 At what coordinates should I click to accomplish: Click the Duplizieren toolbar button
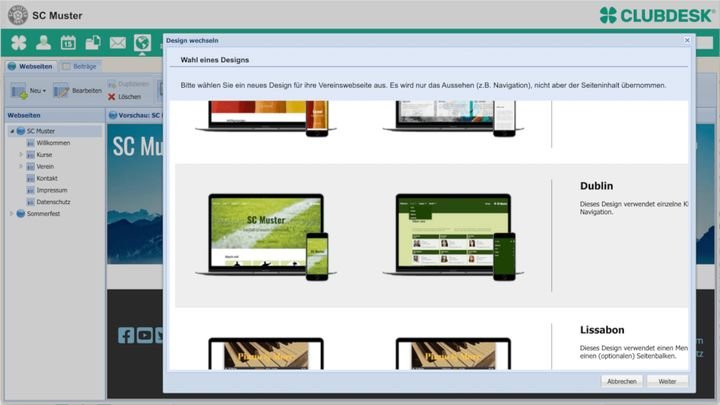point(129,84)
